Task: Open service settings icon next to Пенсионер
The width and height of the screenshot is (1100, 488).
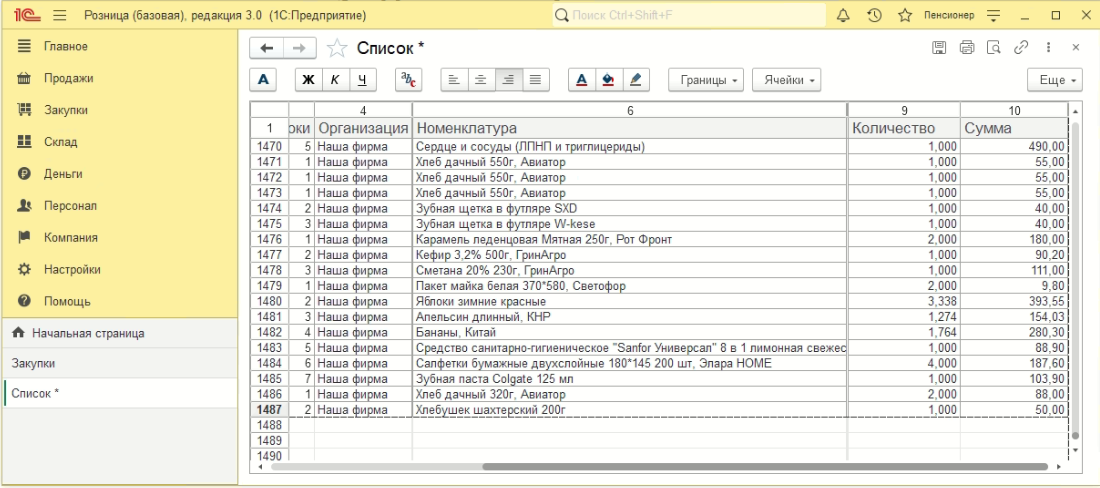Action: click(x=993, y=15)
